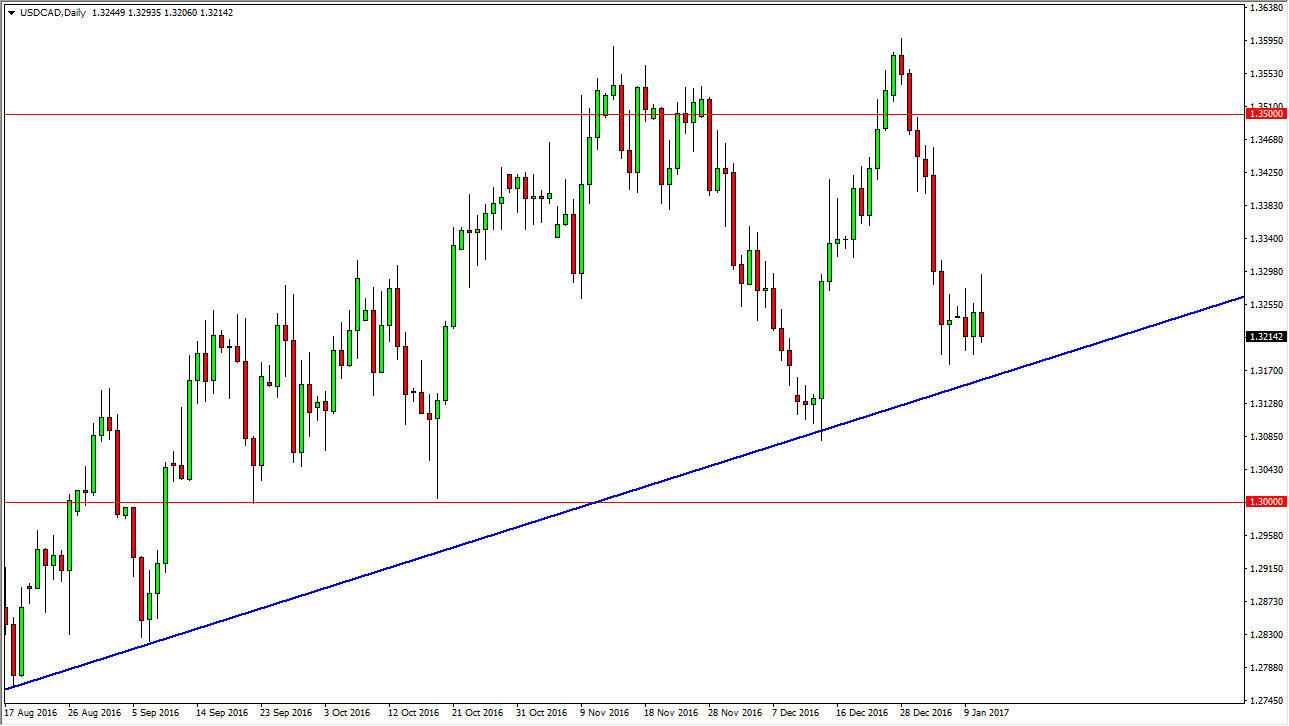Click the 17 Aug 2016 date label
This screenshot has height=726, width=1289.
[x=31, y=713]
